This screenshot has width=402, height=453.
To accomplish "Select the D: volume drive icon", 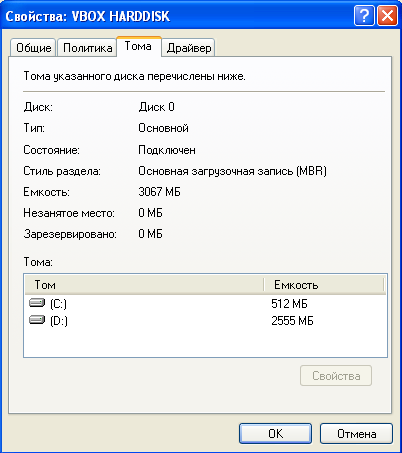I will click(x=37, y=320).
